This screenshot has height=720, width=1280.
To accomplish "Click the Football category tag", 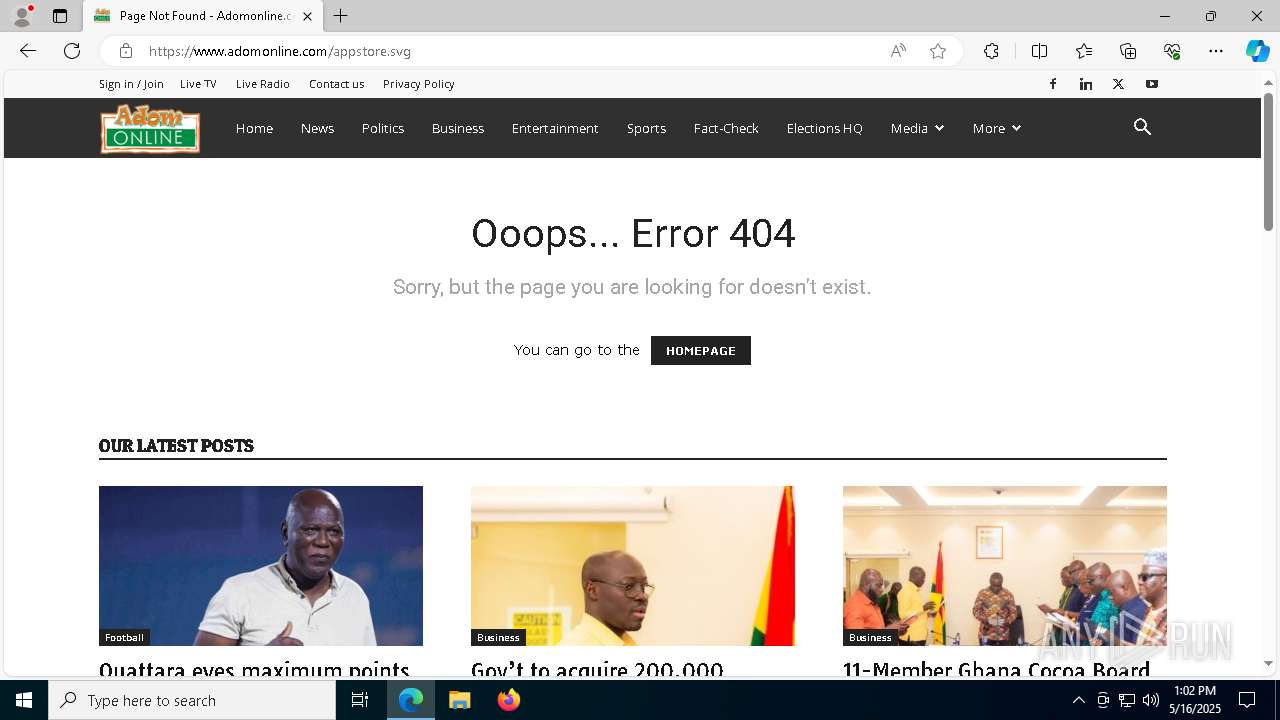I will [x=124, y=637].
